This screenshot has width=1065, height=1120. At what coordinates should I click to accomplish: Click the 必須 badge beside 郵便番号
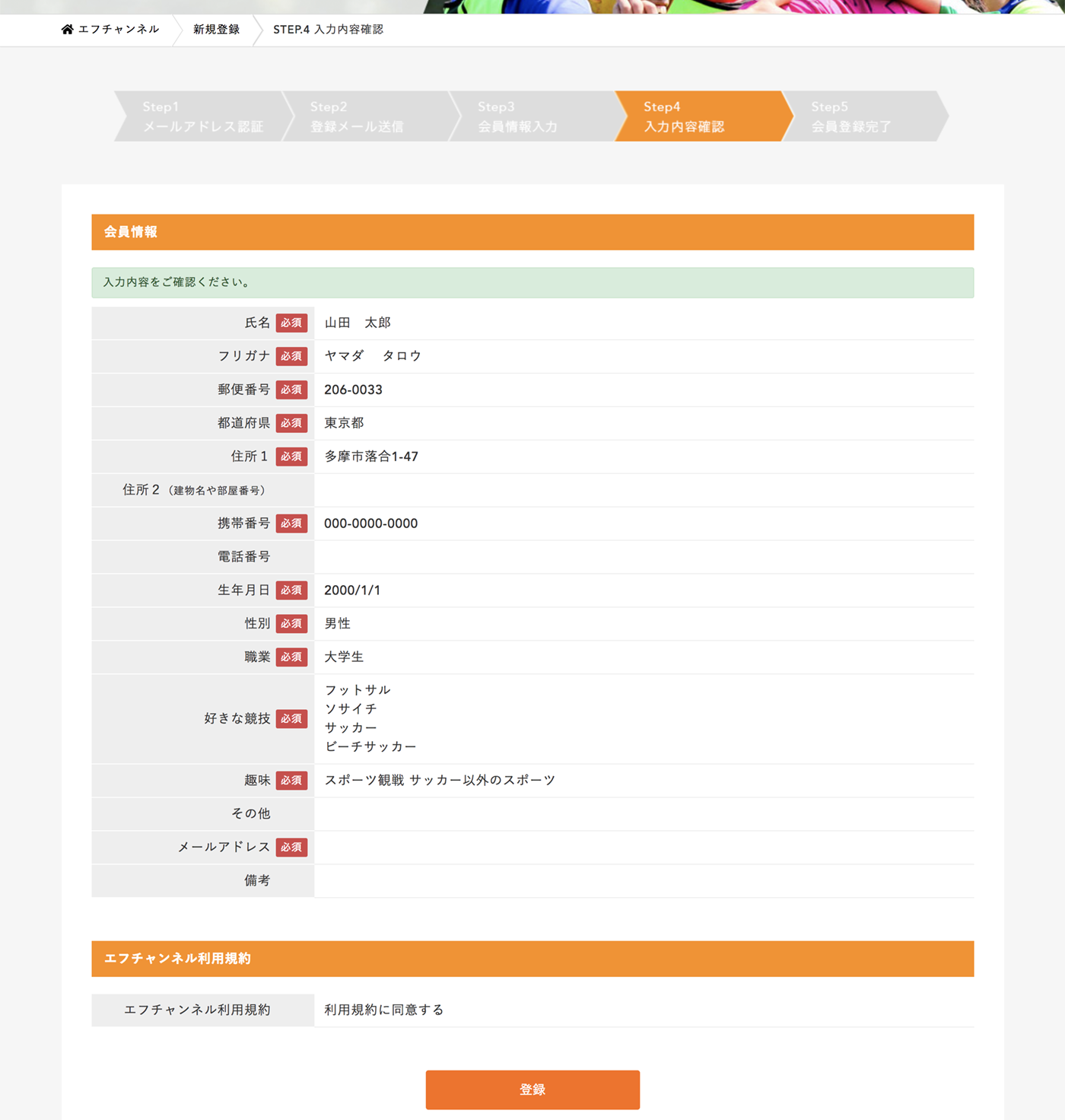click(x=291, y=390)
